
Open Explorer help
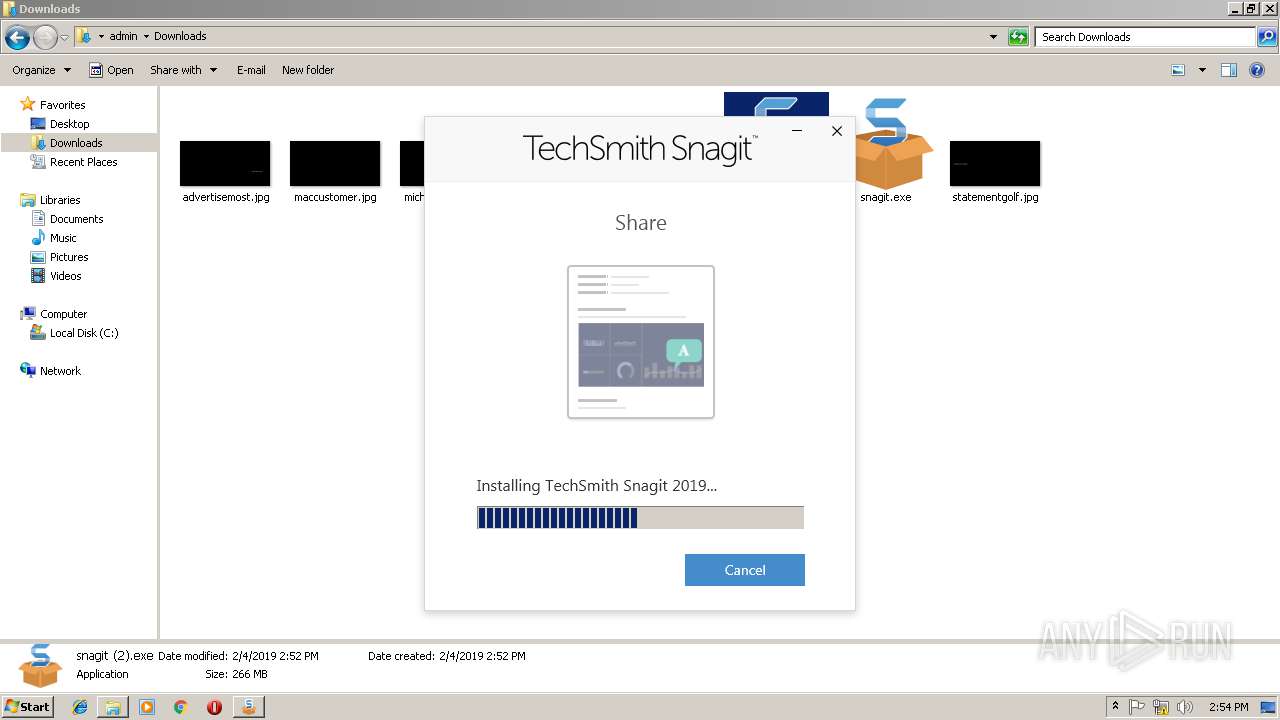pos(1257,70)
